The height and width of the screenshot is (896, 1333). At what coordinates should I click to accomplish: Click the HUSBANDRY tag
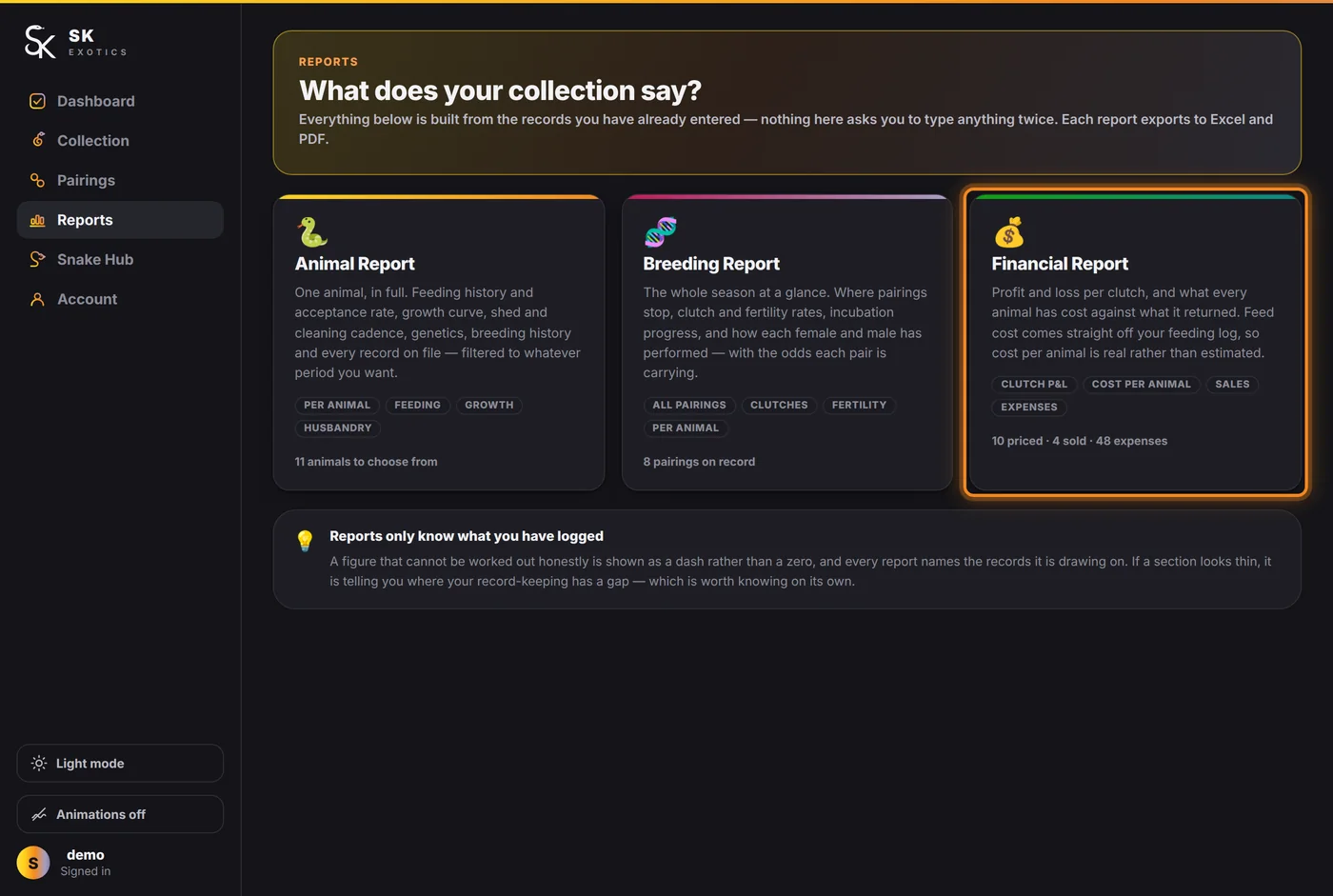pos(338,428)
